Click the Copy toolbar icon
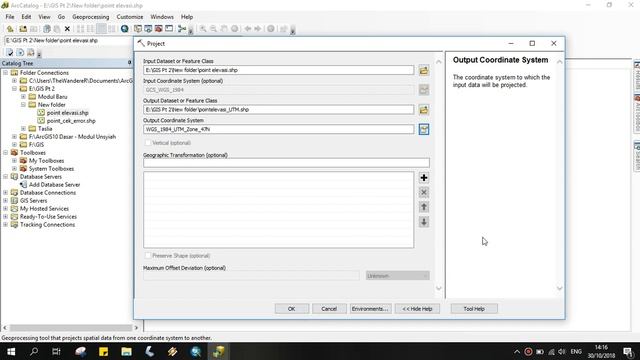 pyautogui.click(x=47, y=29)
